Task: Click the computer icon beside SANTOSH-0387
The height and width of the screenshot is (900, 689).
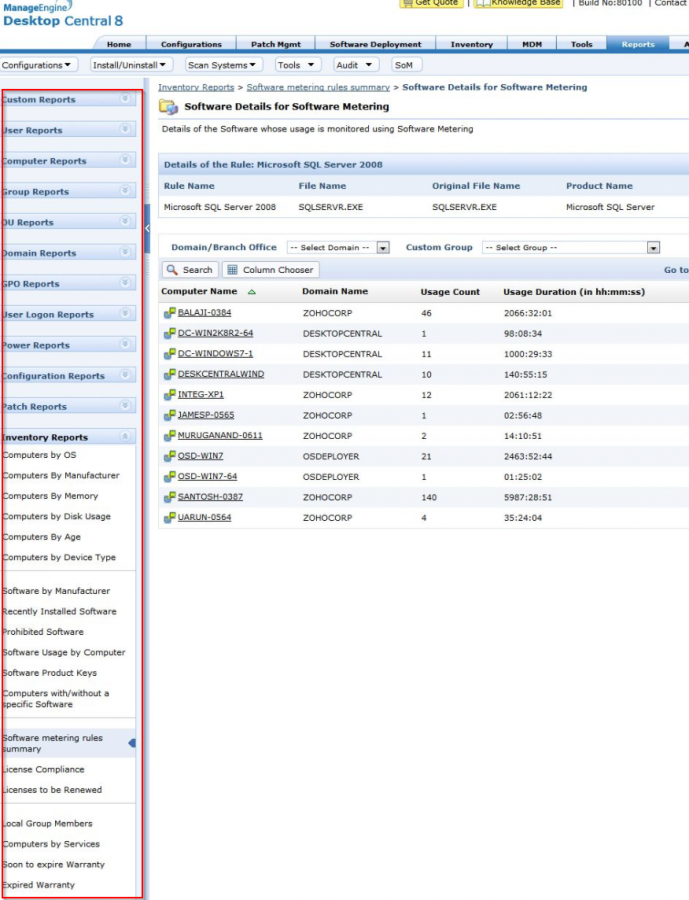Action: (169, 497)
